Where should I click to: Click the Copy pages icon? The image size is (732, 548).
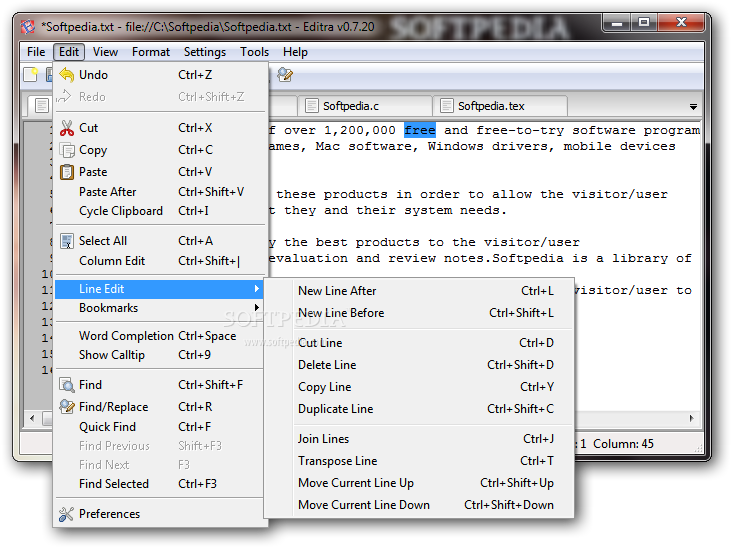click(x=67, y=150)
